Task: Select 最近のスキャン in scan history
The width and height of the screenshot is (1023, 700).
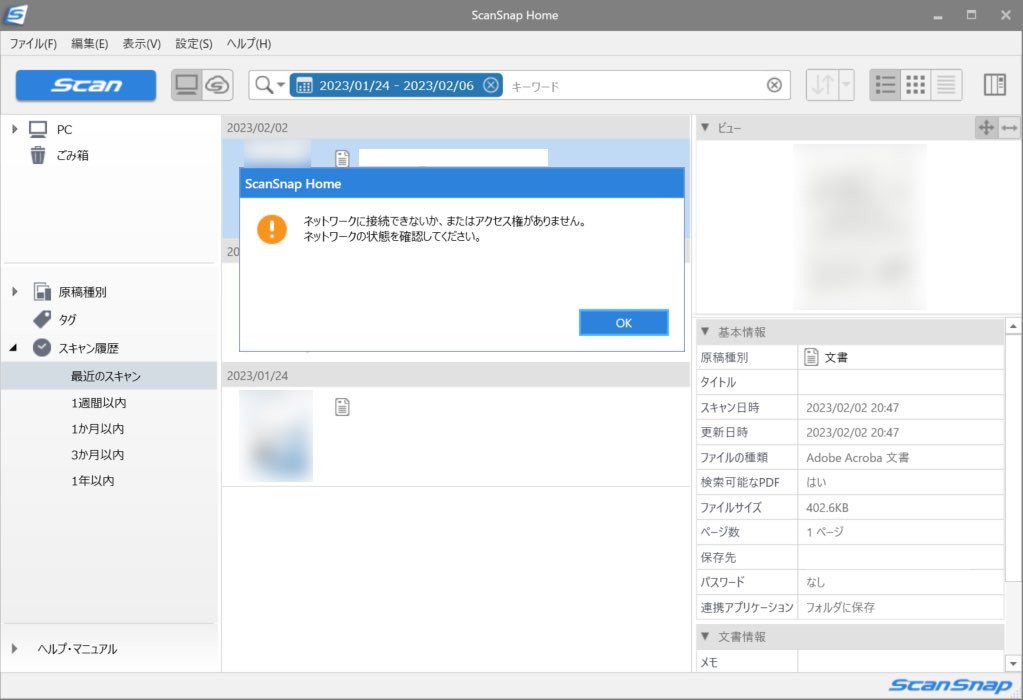Action: coord(108,376)
